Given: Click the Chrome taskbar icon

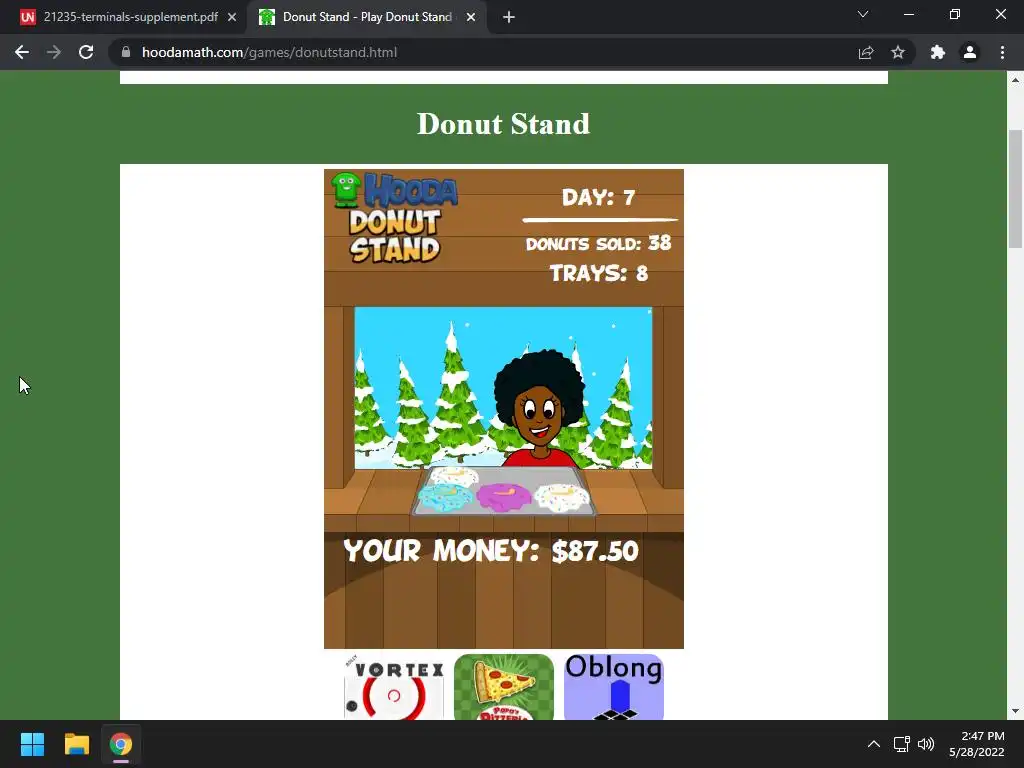Looking at the screenshot, I should point(121,744).
